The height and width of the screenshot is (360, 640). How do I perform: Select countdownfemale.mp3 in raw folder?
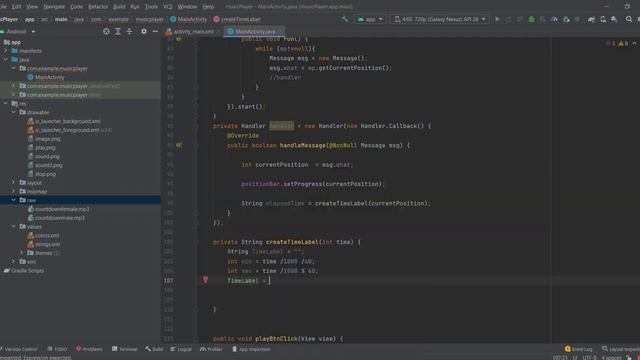[62, 209]
